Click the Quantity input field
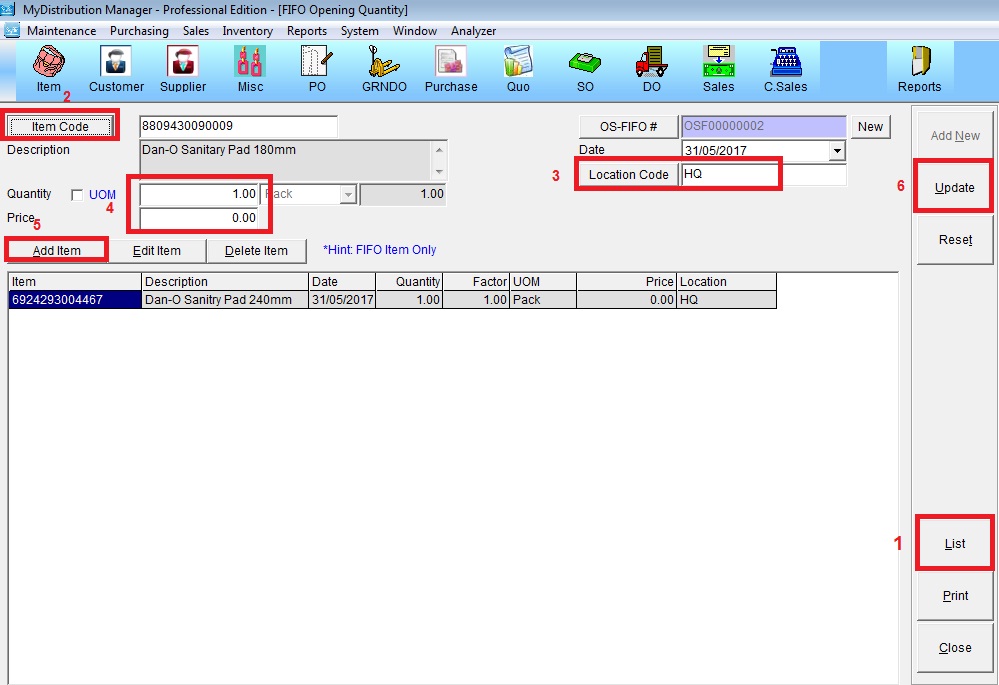999x685 pixels. click(x=199, y=194)
